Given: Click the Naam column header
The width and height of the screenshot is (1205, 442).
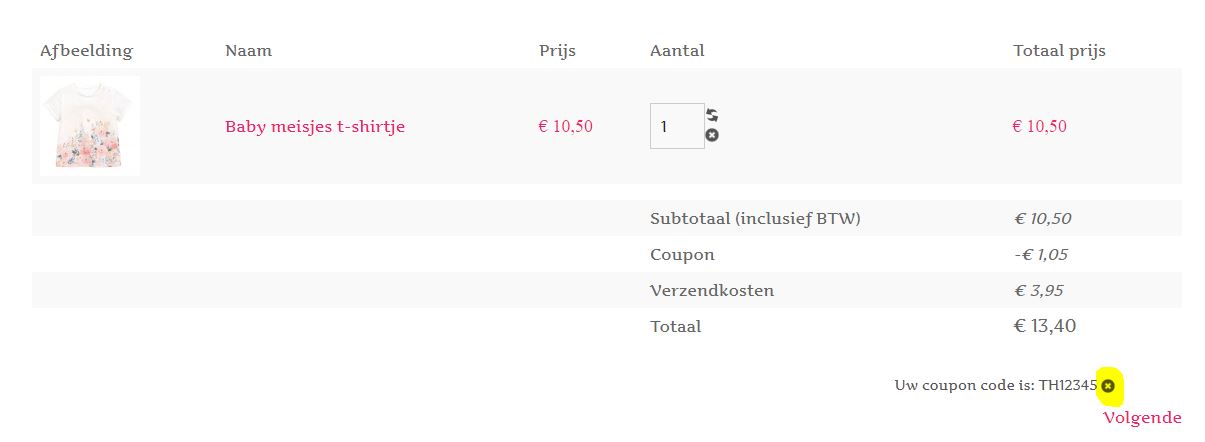Looking at the screenshot, I should (x=248, y=51).
